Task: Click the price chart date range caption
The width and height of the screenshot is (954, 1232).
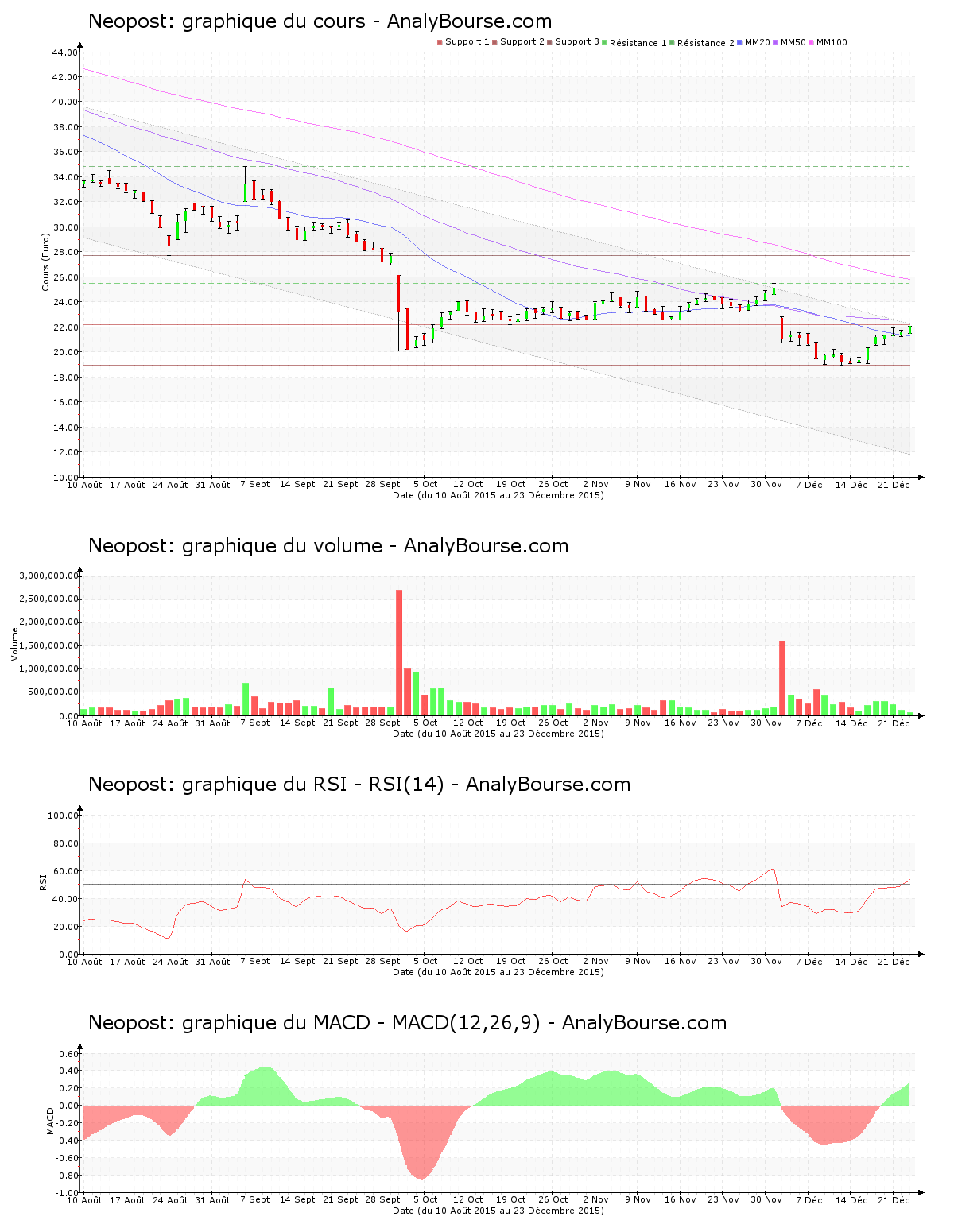Action: pos(498,495)
